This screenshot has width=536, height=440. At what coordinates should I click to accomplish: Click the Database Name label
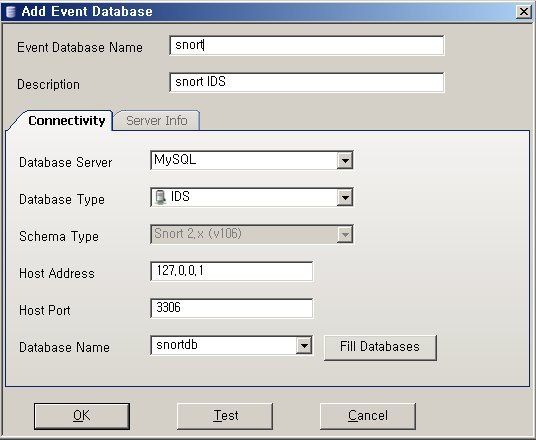click(x=64, y=347)
